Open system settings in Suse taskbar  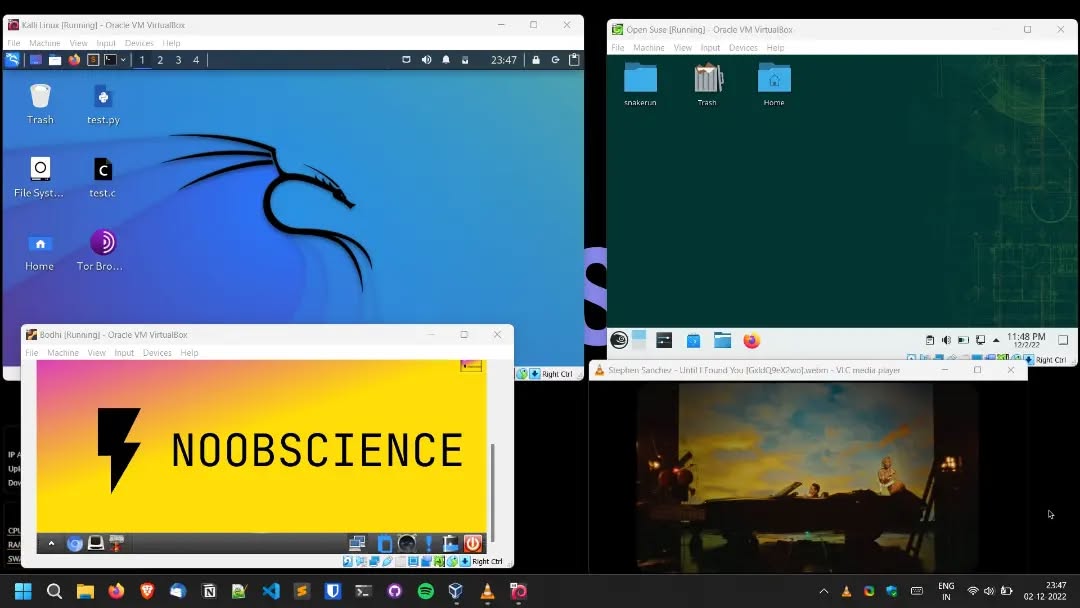pos(664,340)
